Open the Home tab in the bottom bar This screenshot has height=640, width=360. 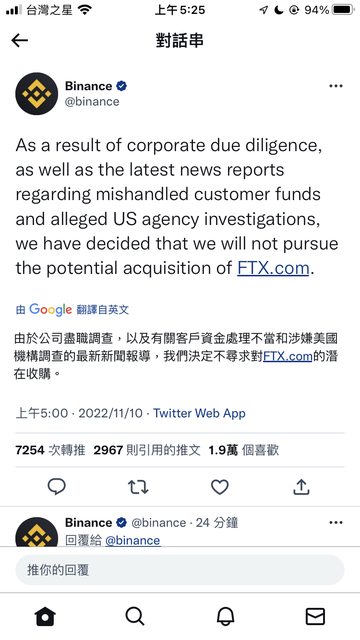[45, 616]
